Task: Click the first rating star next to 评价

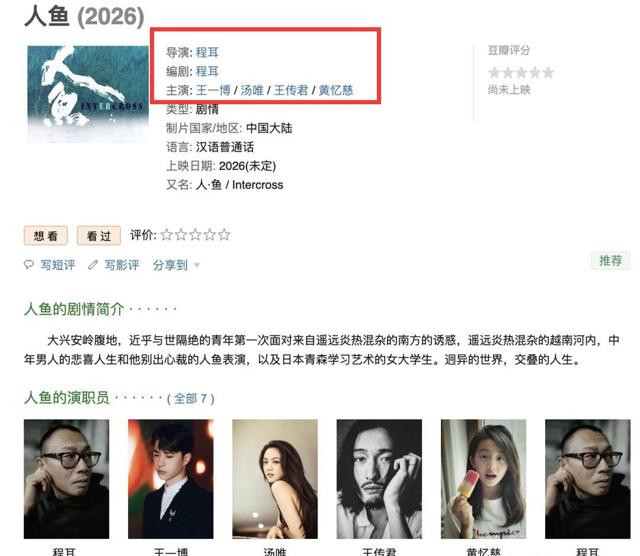Action: click(x=167, y=235)
